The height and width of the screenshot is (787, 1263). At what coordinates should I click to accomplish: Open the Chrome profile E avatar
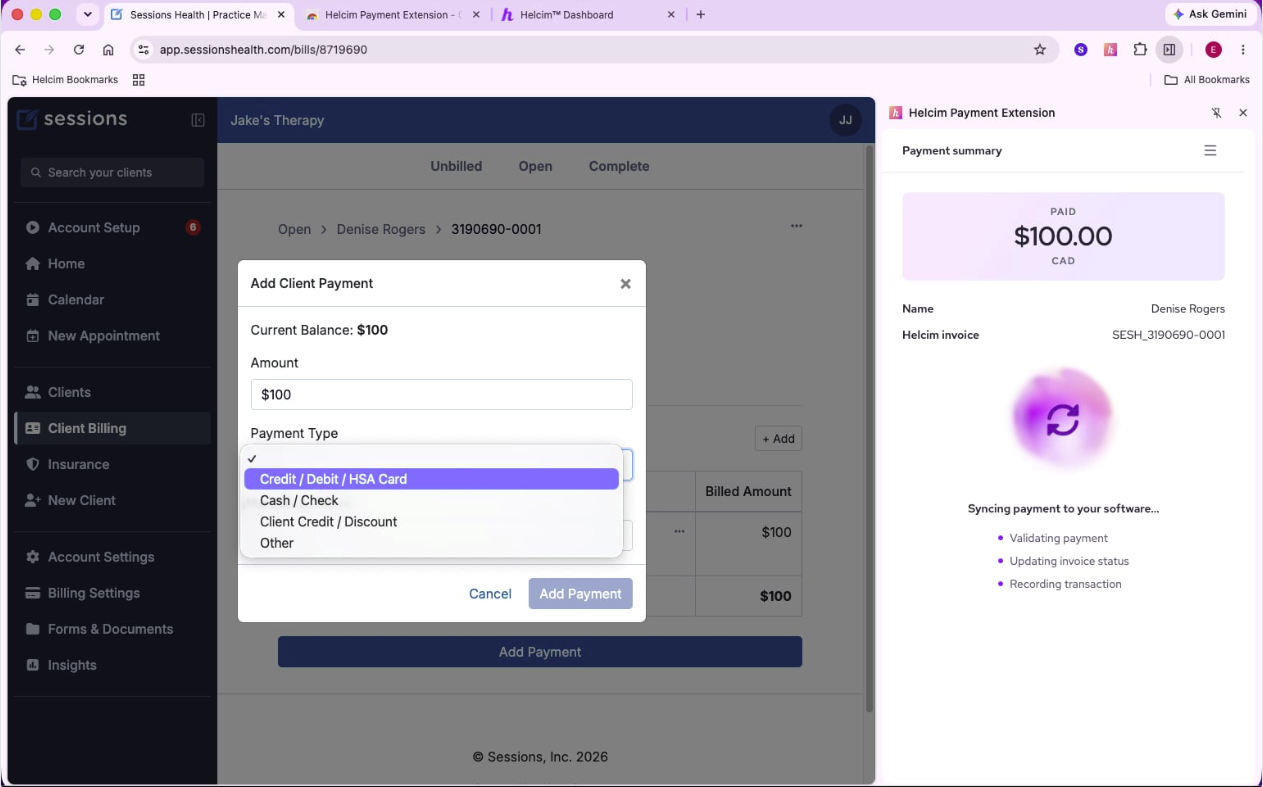click(1213, 49)
